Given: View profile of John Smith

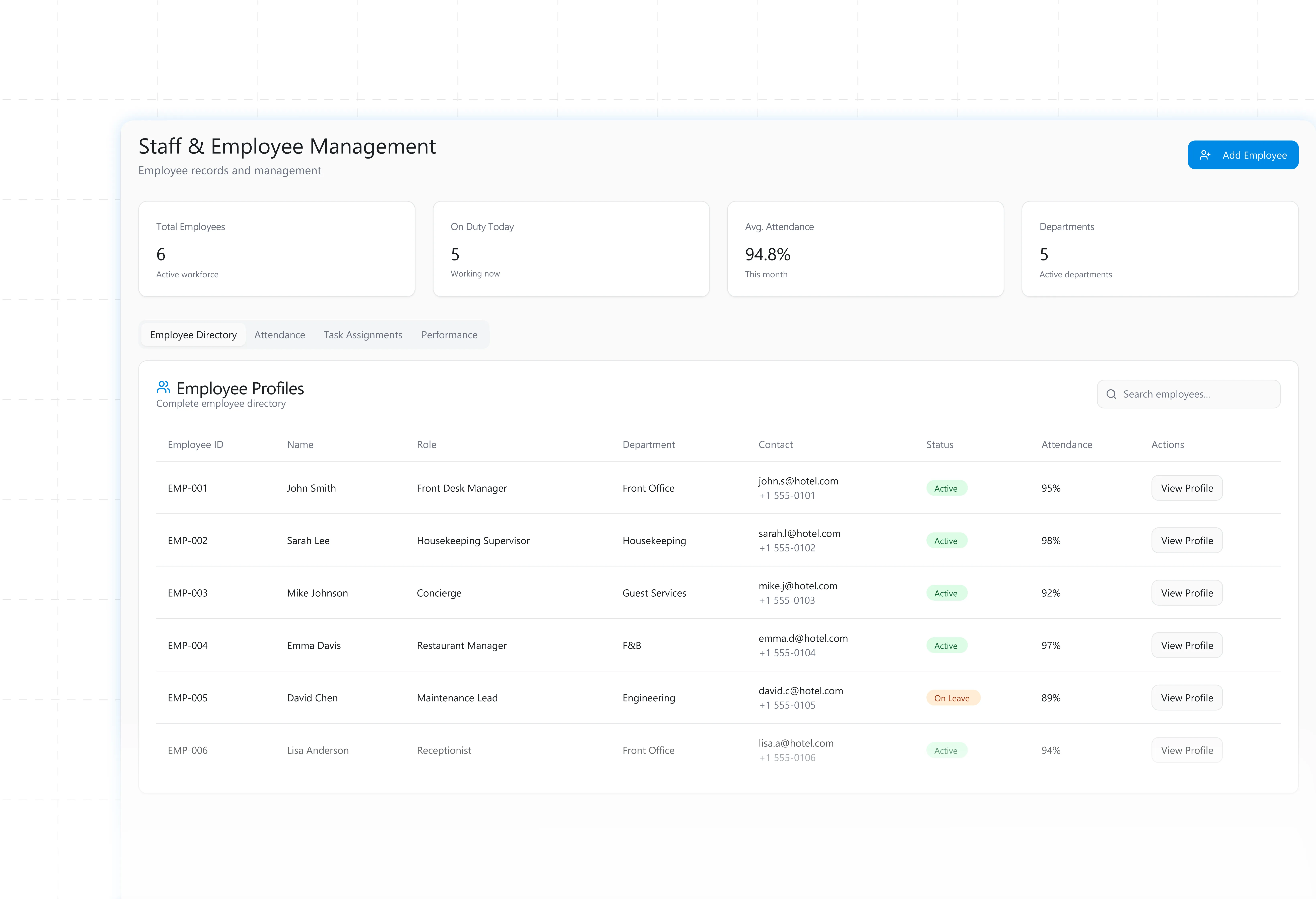Looking at the screenshot, I should (x=1186, y=488).
